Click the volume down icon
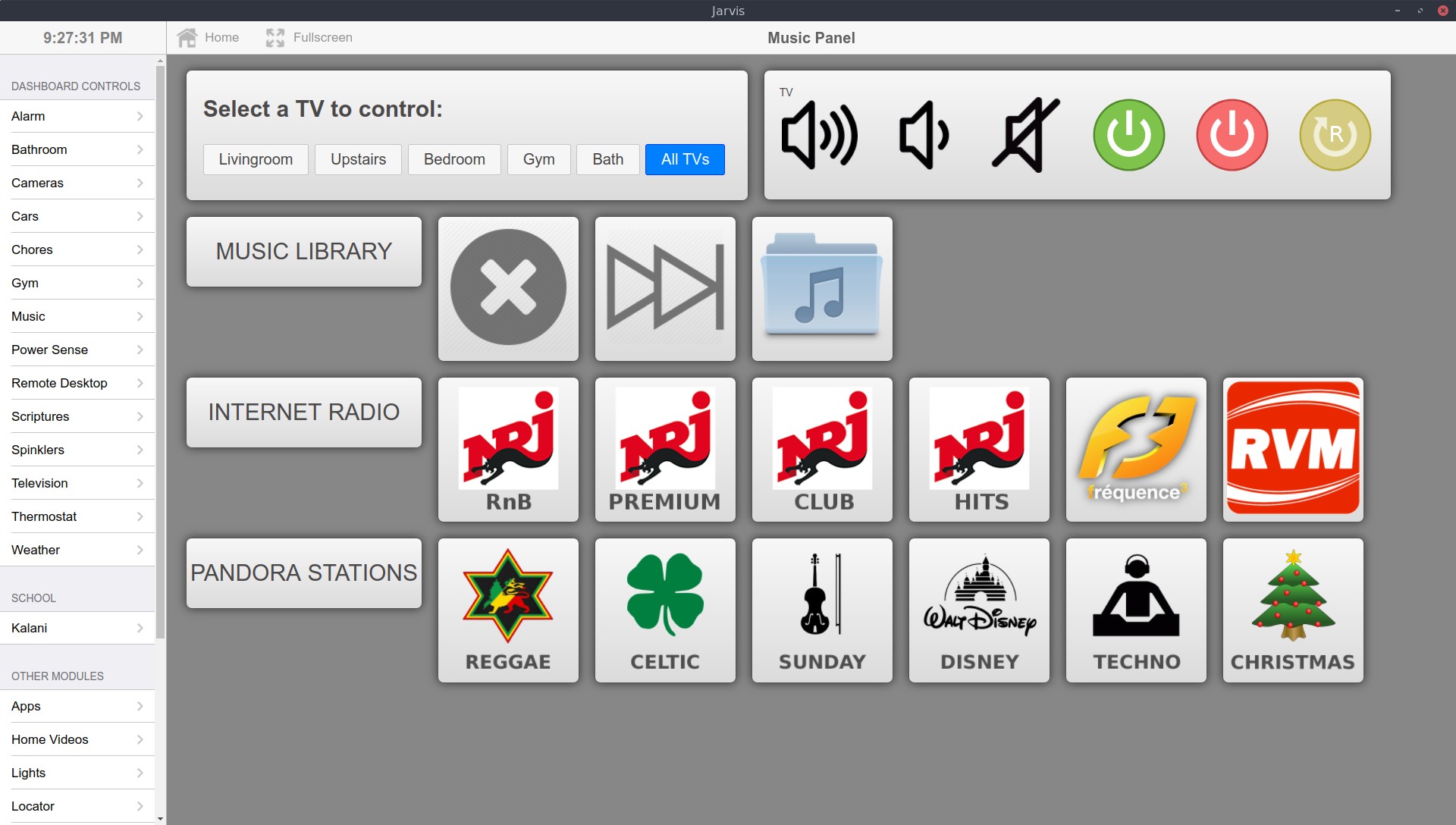 (922, 135)
